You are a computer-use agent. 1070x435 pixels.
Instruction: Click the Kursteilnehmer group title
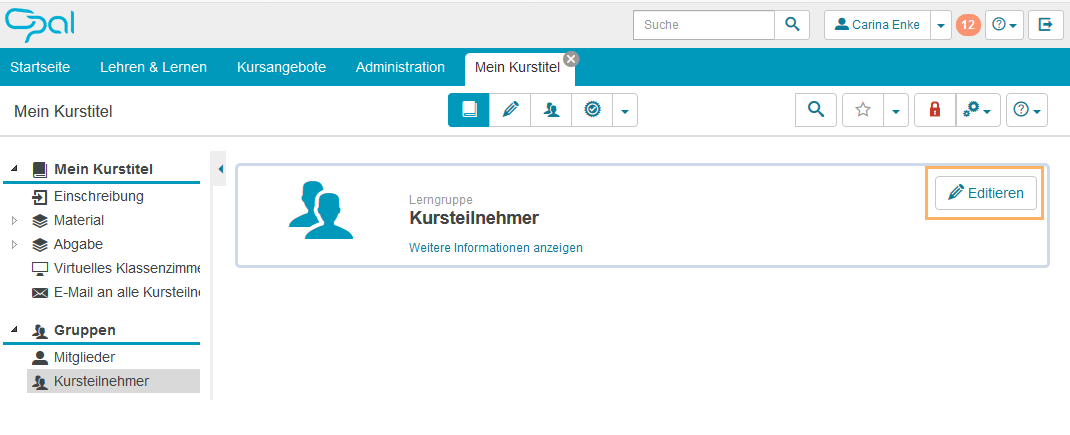(474, 219)
